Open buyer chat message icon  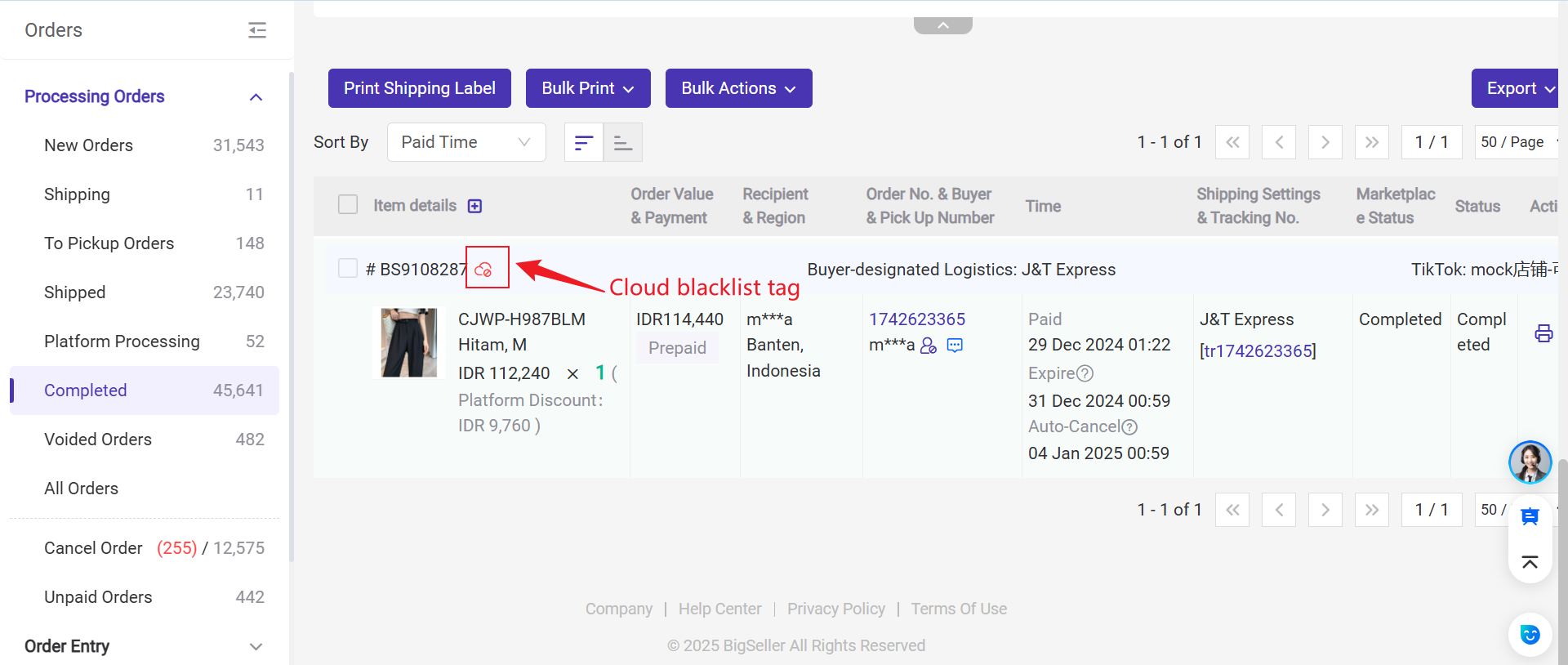(x=955, y=346)
